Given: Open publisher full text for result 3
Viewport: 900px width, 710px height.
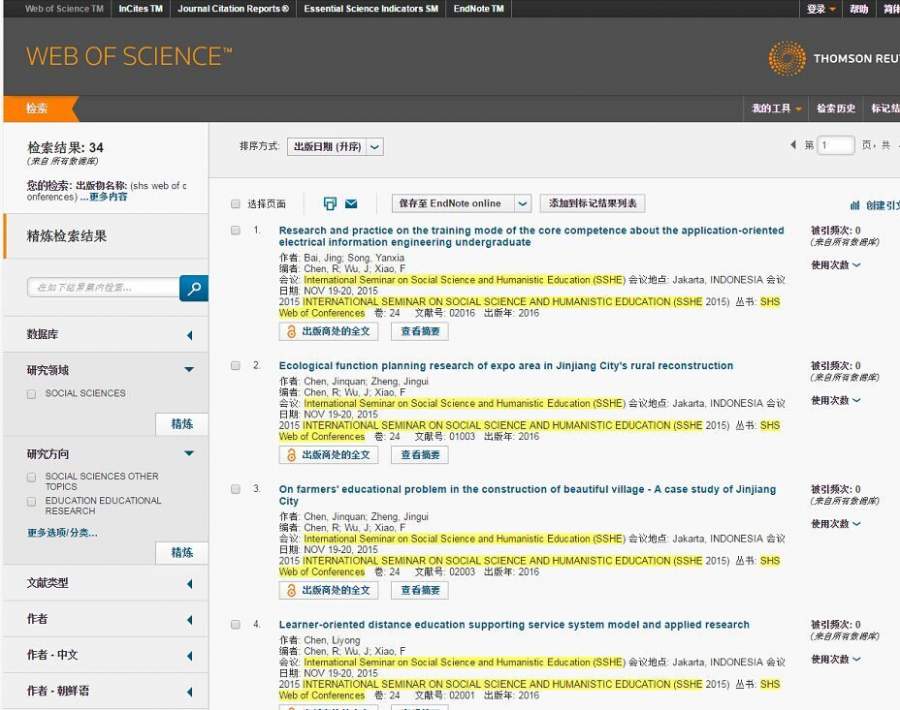Looking at the screenshot, I should click(x=328, y=590).
